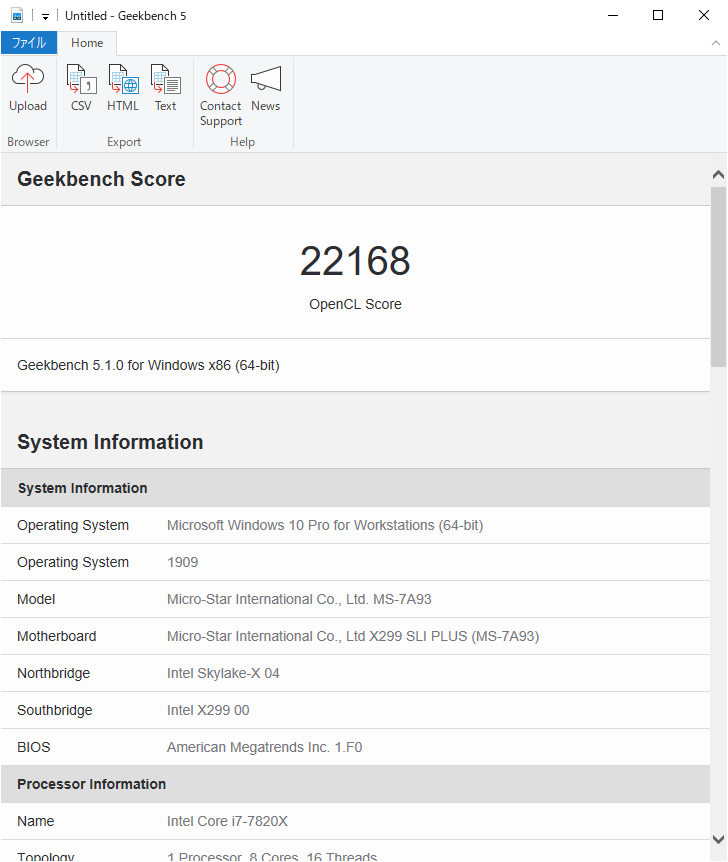Viewport: 728px width, 862px height.
Task: Minimize the Geekbench 5 window
Action: [613, 15]
